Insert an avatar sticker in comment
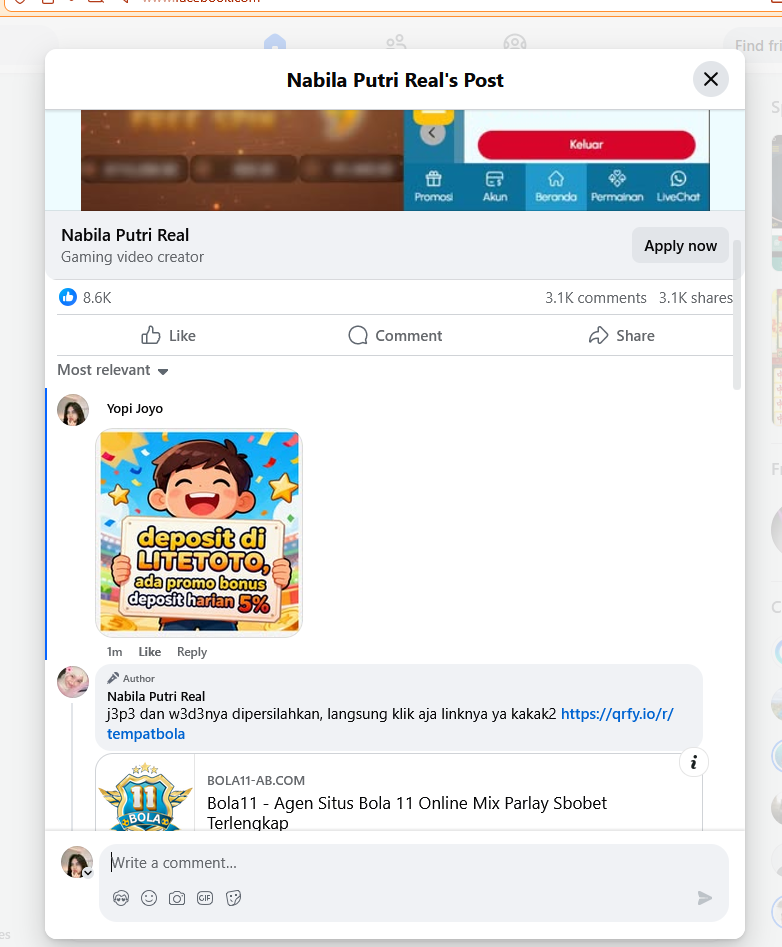This screenshot has width=782, height=947. click(121, 898)
